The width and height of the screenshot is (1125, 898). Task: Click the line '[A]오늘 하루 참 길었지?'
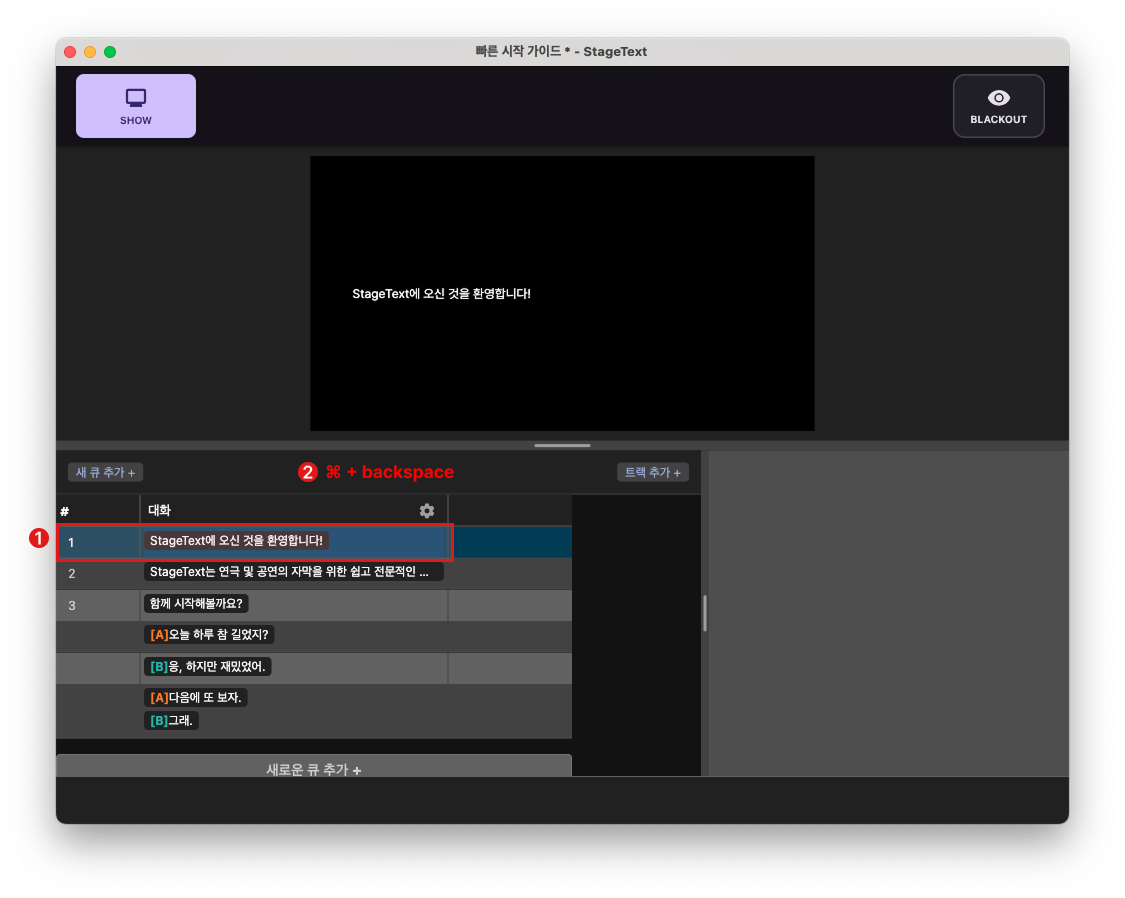point(210,635)
